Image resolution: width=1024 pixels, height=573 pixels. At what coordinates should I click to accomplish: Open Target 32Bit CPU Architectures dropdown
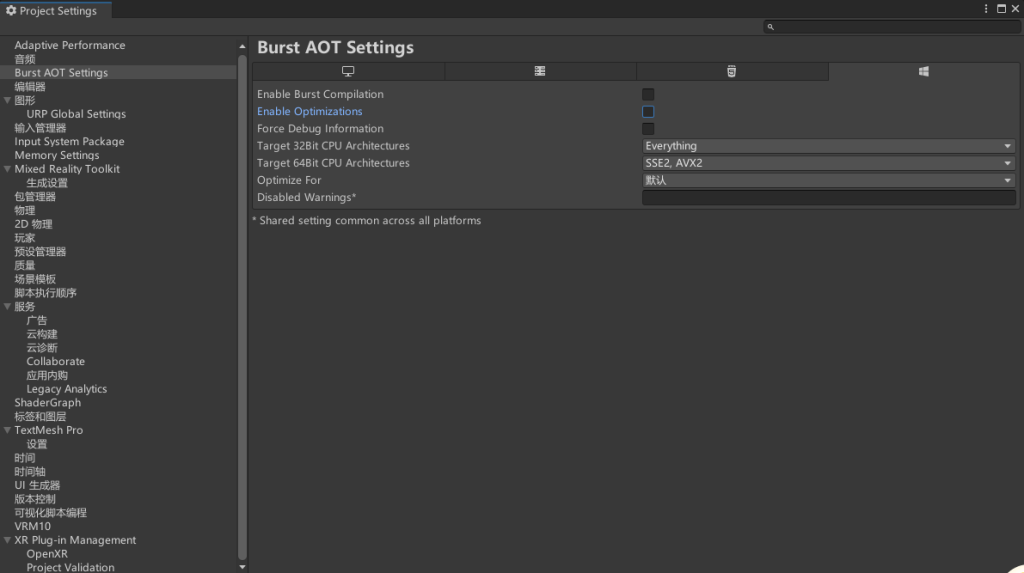pyautogui.click(x=829, y=146)
